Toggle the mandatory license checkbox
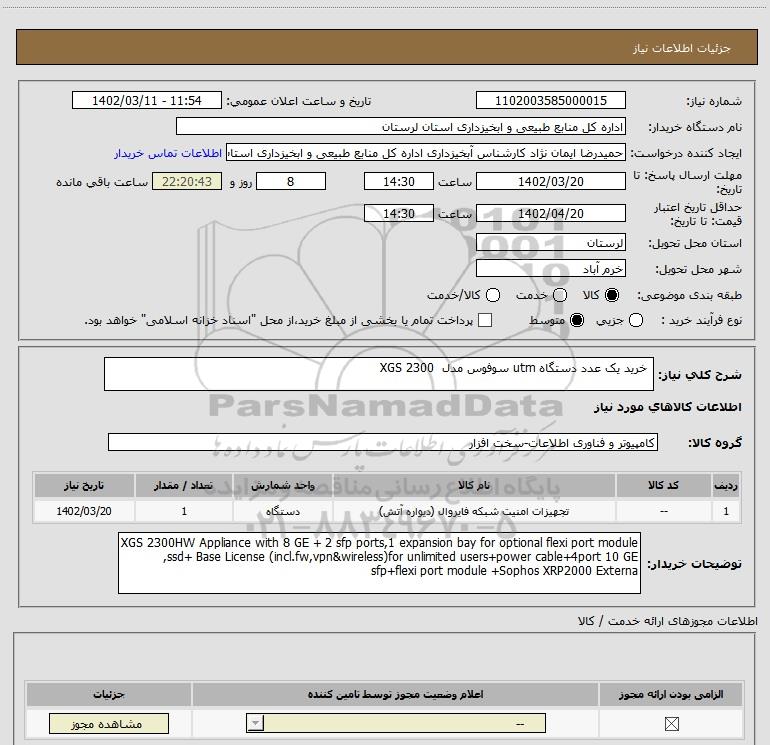Image resolution: width=770 pixels, height=745 pixels. tap(671, 723)
